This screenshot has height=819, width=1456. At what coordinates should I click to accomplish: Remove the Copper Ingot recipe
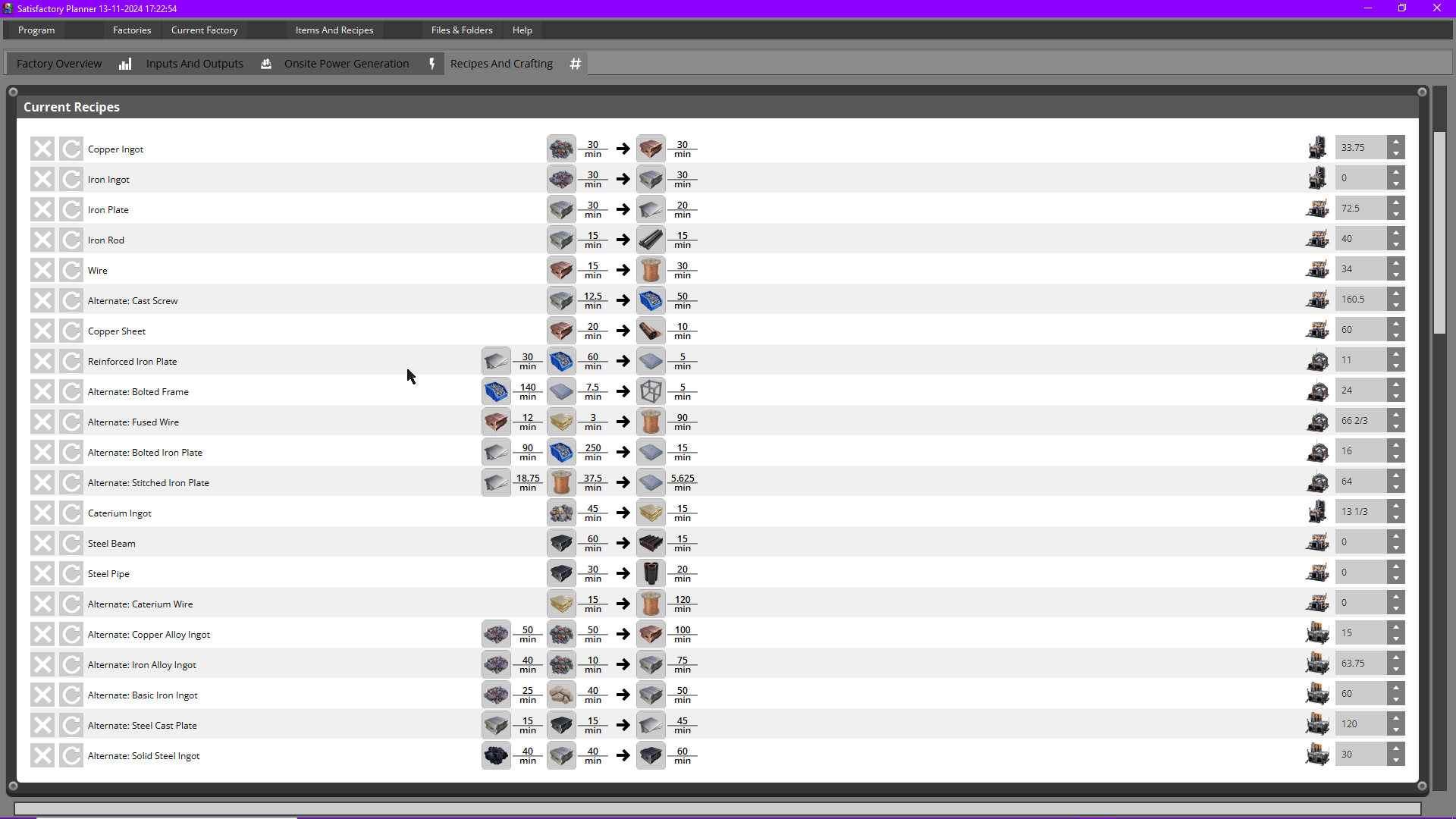[42, 149]
